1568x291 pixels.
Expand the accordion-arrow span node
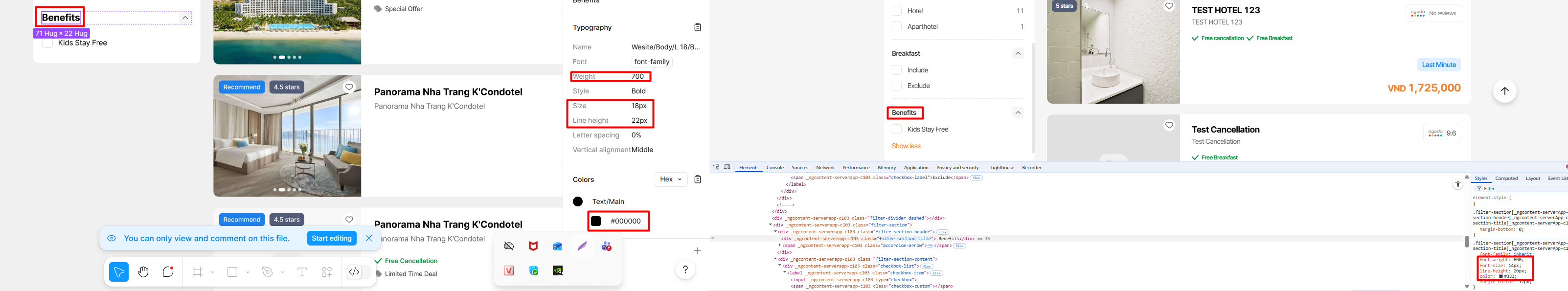[780, 246]
